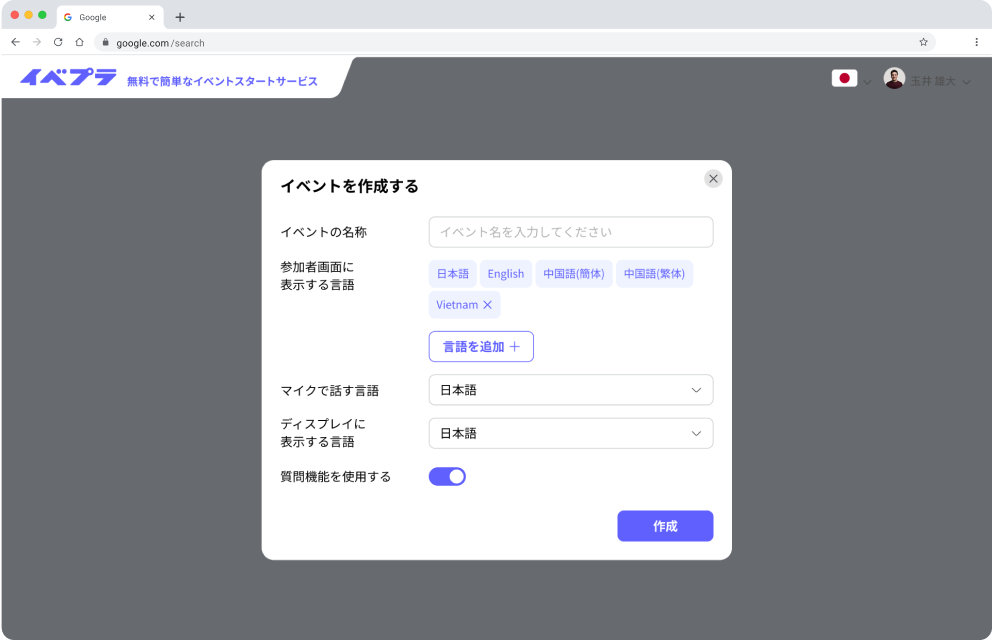Open a new browser tab
Screen dimensions: 992x640
point(180,17)
